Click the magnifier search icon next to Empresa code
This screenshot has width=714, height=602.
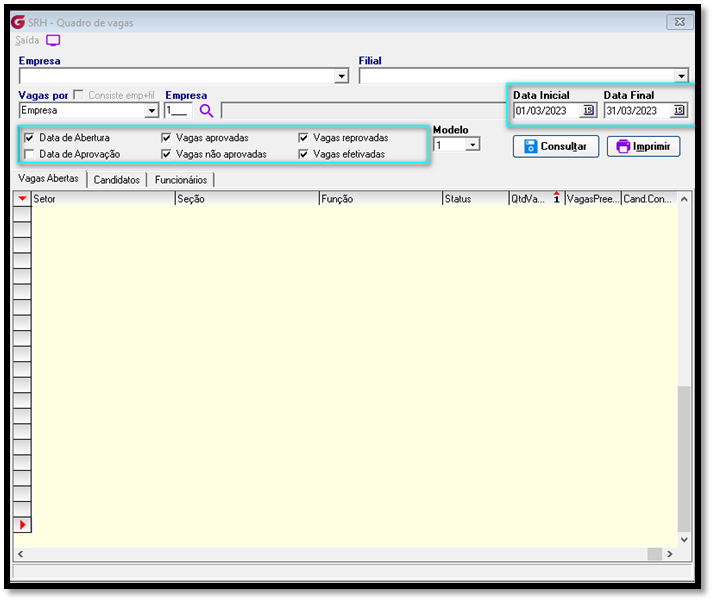206,111
